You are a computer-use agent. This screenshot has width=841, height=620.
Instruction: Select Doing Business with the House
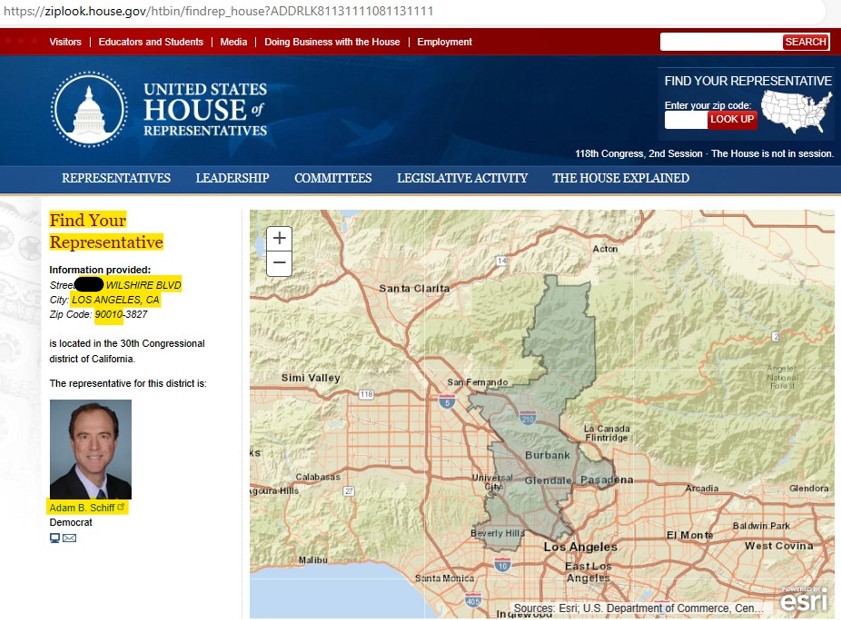tap(332, 42)
